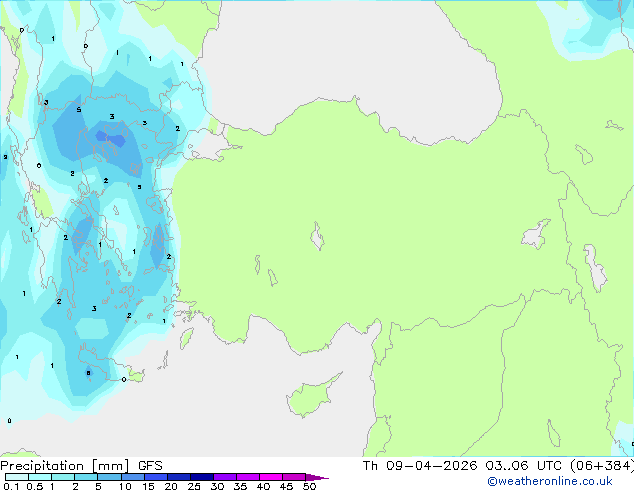The width and height of the screenshot is (634, 490).
Task: Select the 45–50 mm legend swatch
Action: [x=294, y=477]
